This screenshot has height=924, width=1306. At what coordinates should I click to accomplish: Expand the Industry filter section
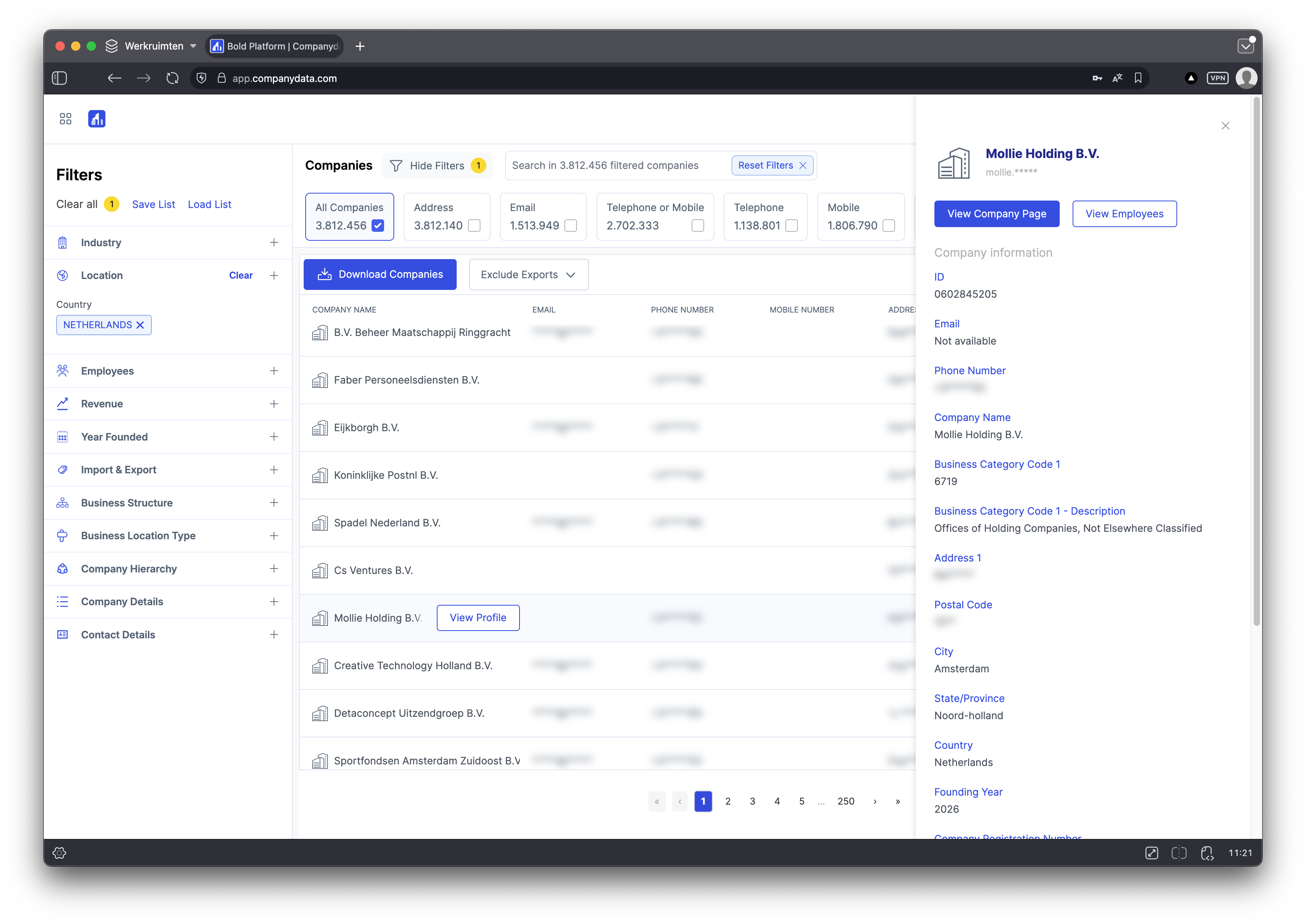point(274,242)
